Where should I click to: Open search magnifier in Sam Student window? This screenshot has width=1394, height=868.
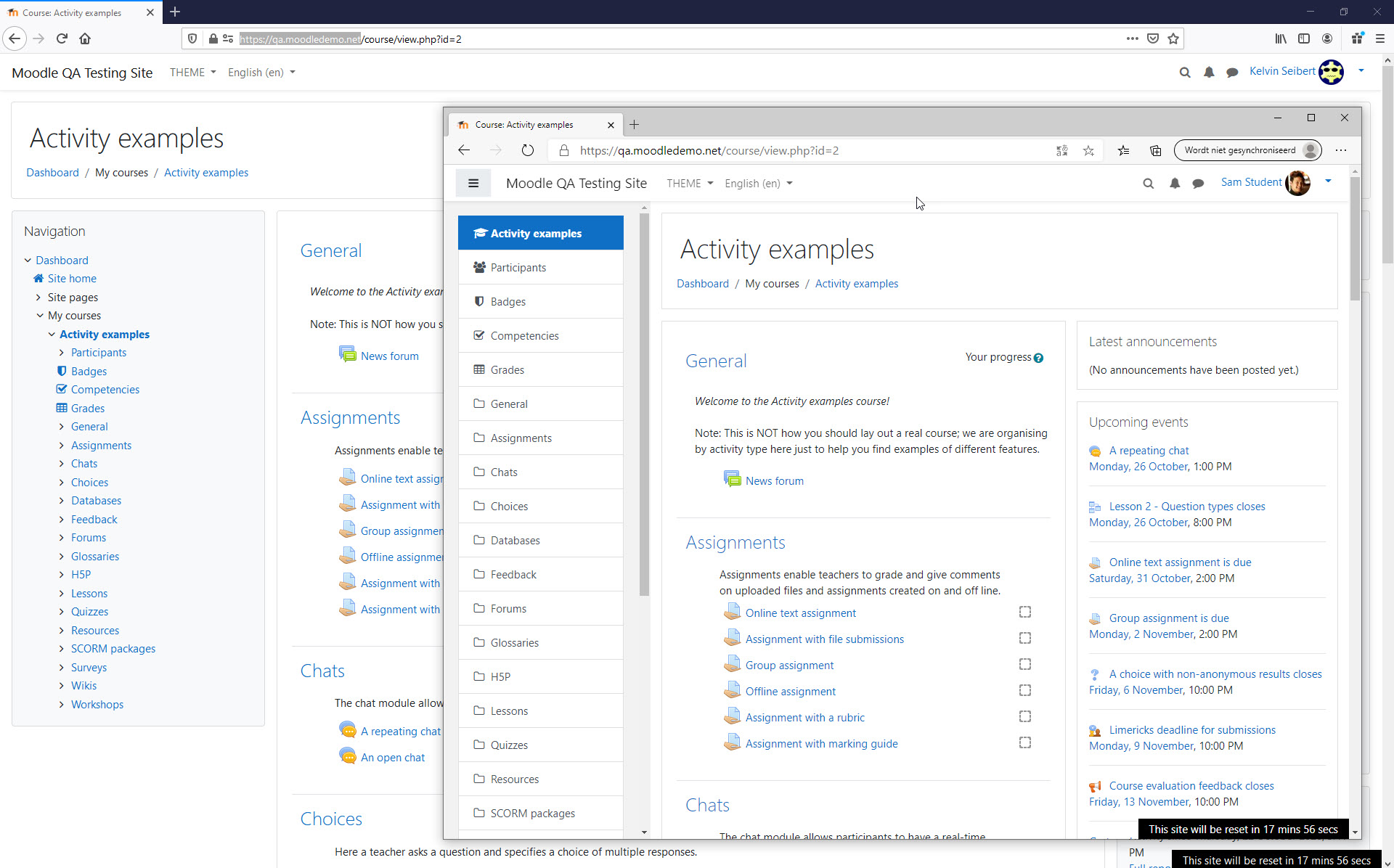[x=1148, y=184]
